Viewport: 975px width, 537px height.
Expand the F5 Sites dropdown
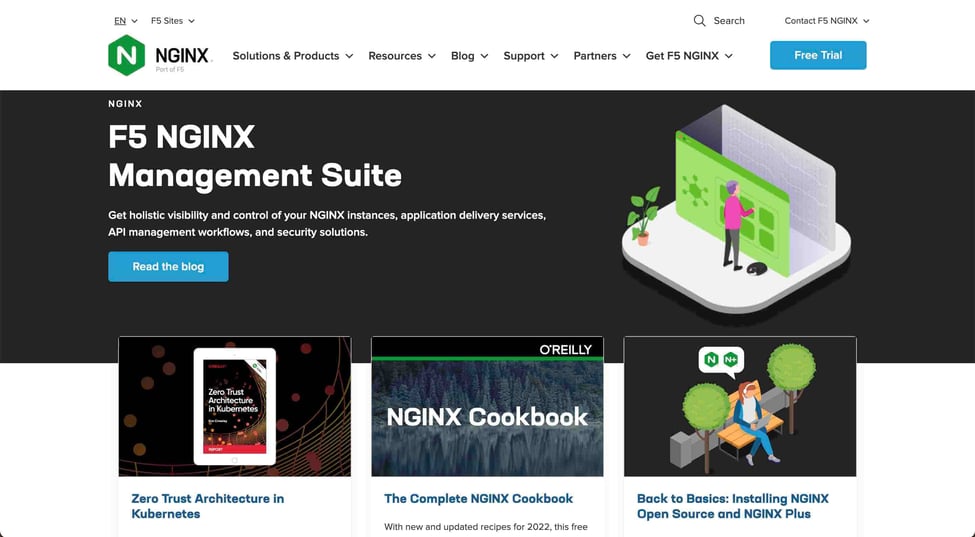click(173, 21)
